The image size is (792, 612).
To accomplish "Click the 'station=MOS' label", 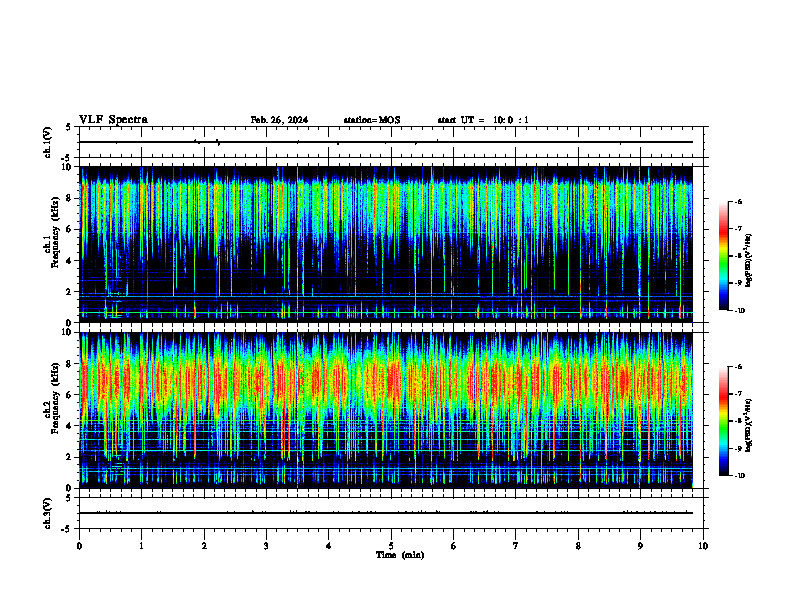I will coord(372,120).
